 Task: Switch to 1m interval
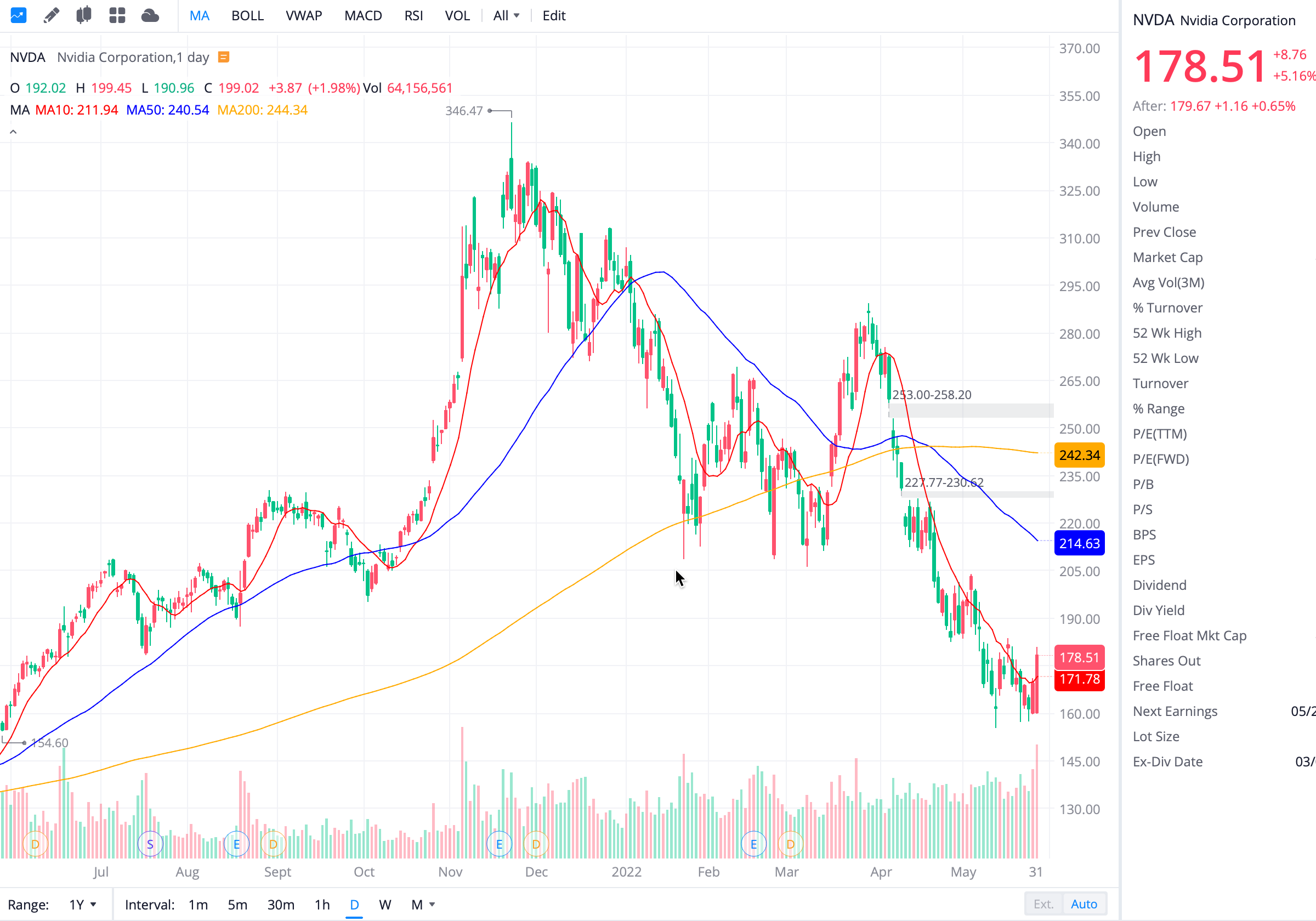pos(198,905)
